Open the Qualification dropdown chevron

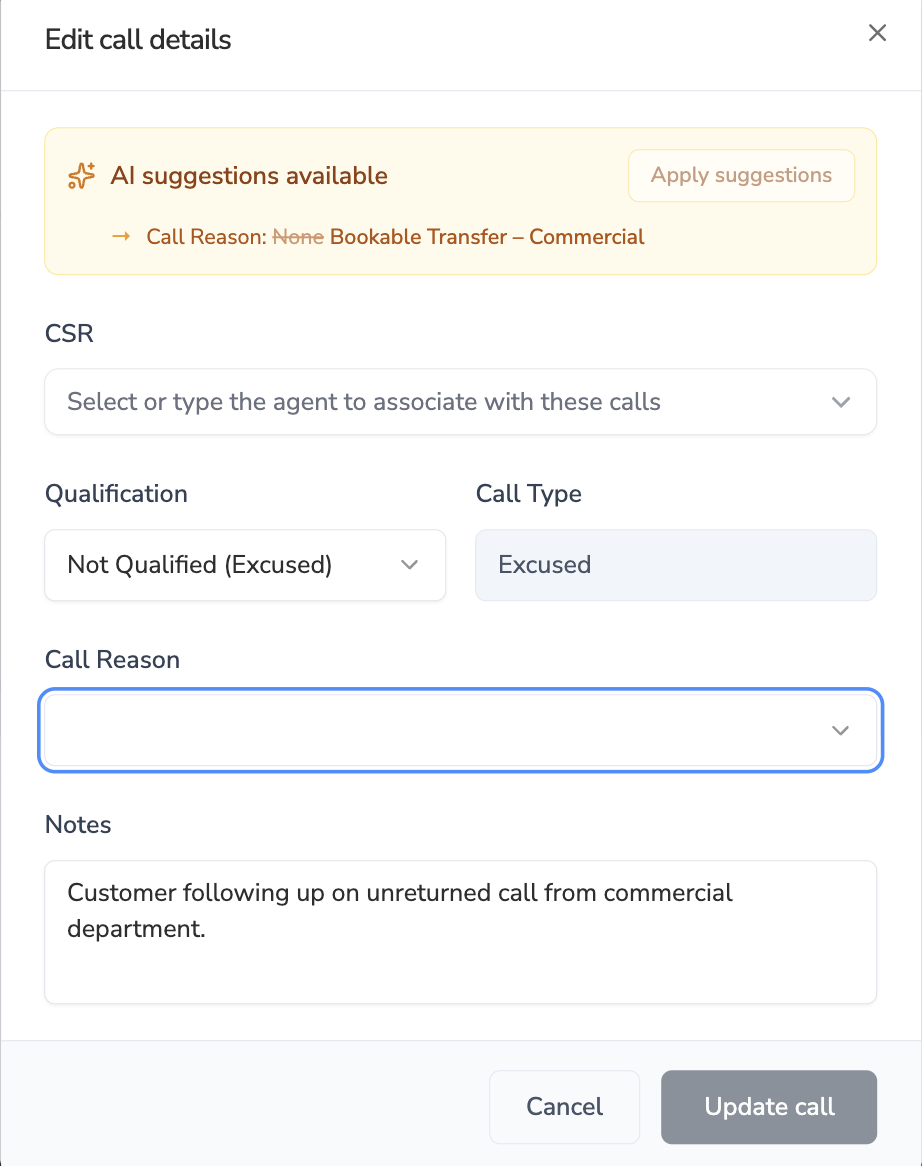point(409,565)
